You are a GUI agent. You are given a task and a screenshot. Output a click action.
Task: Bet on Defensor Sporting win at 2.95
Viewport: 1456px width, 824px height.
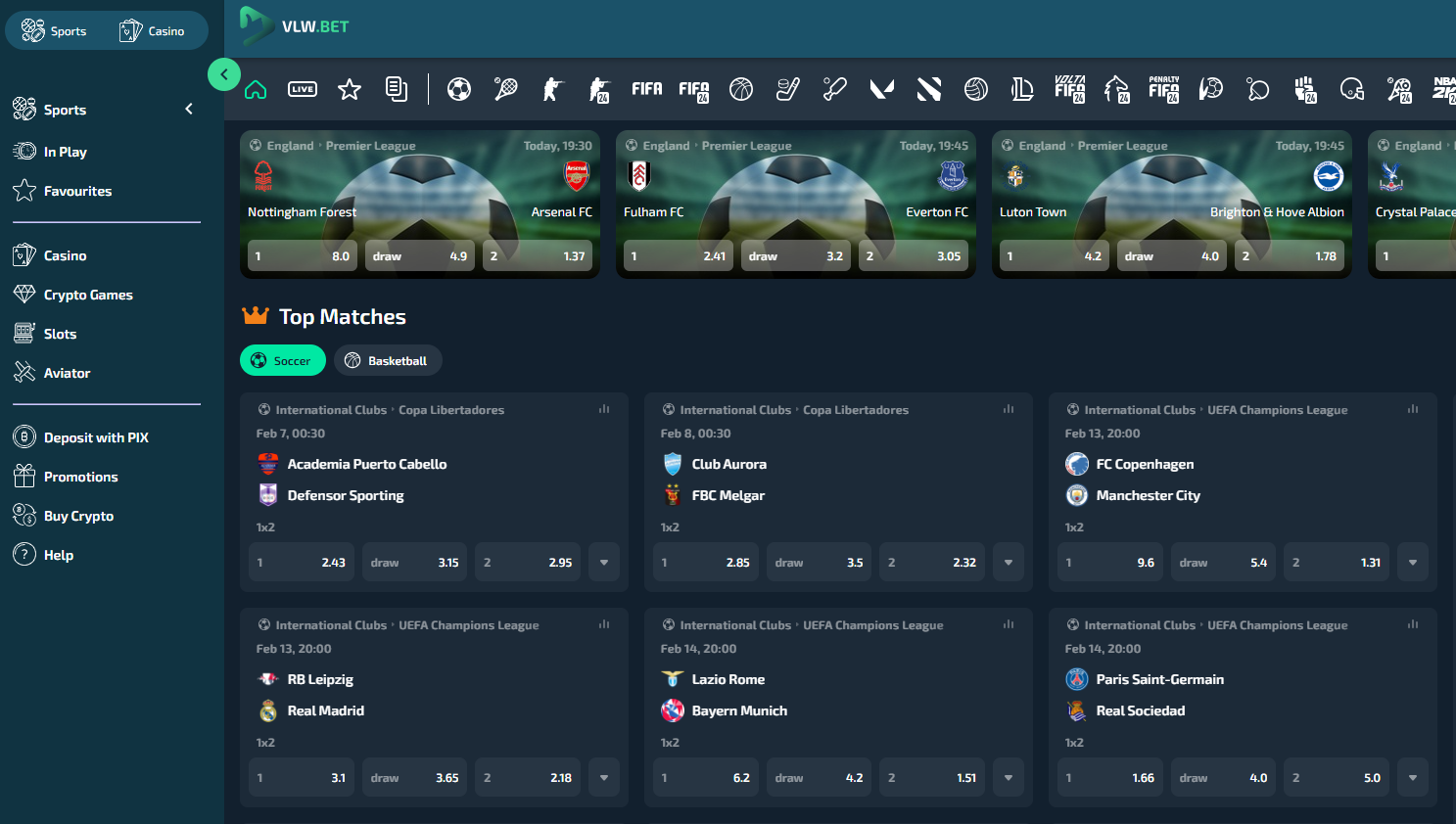[x=528, y=562]
